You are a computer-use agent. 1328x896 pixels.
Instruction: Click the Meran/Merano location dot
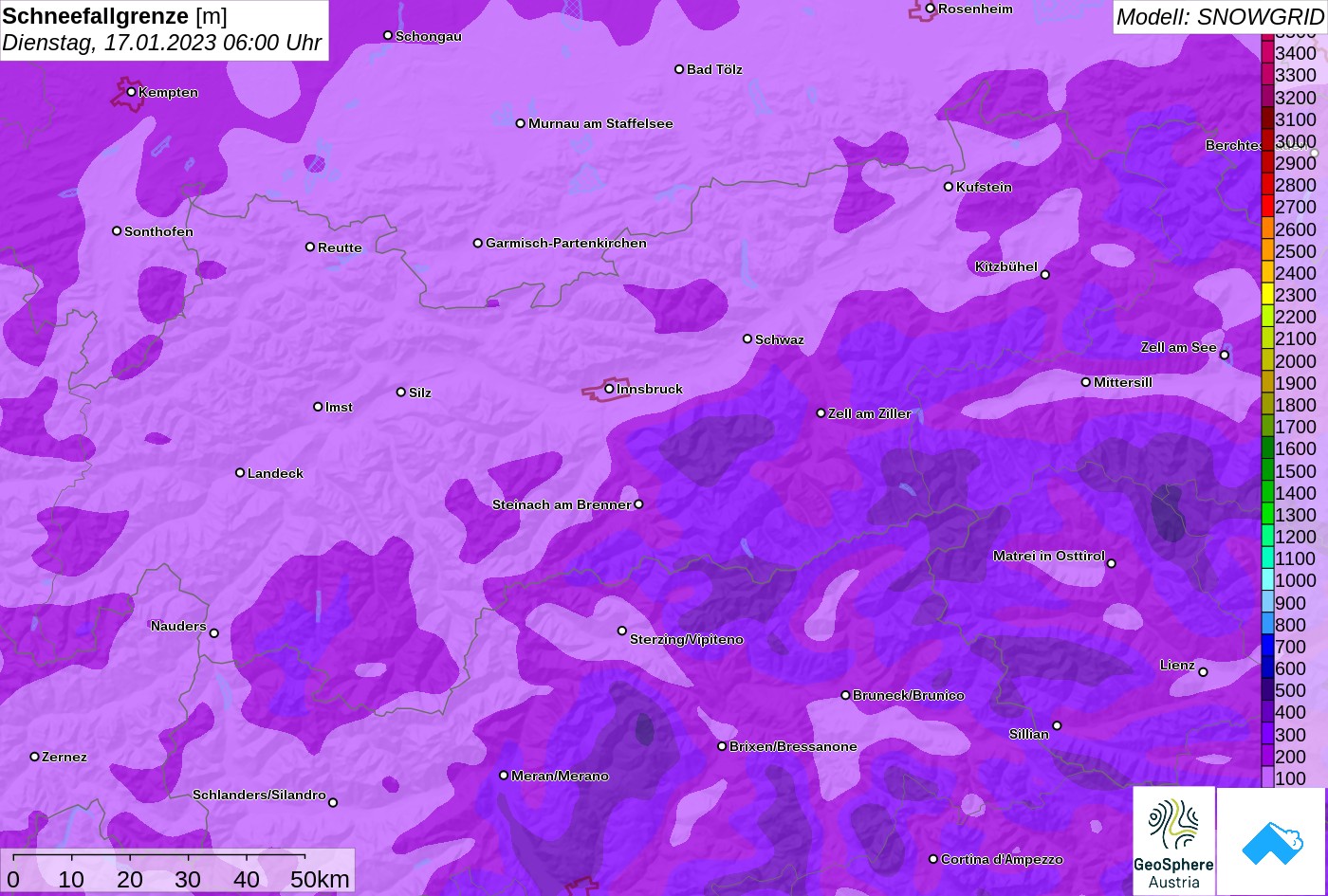[504, 776]
